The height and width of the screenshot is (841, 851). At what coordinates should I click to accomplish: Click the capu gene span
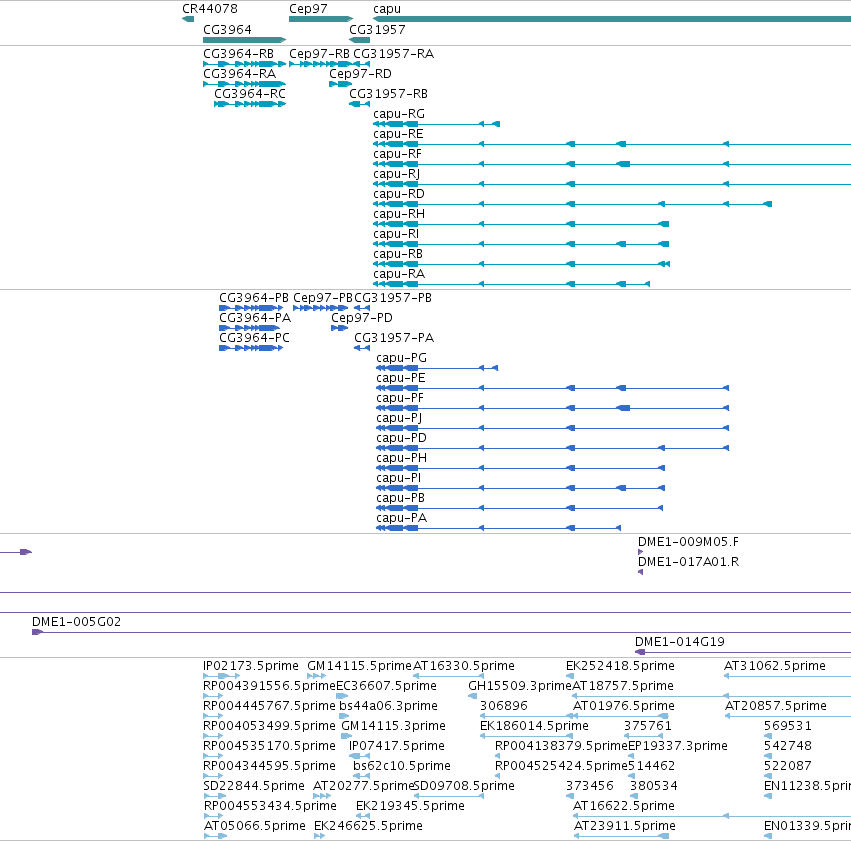(x=612, y=19)
